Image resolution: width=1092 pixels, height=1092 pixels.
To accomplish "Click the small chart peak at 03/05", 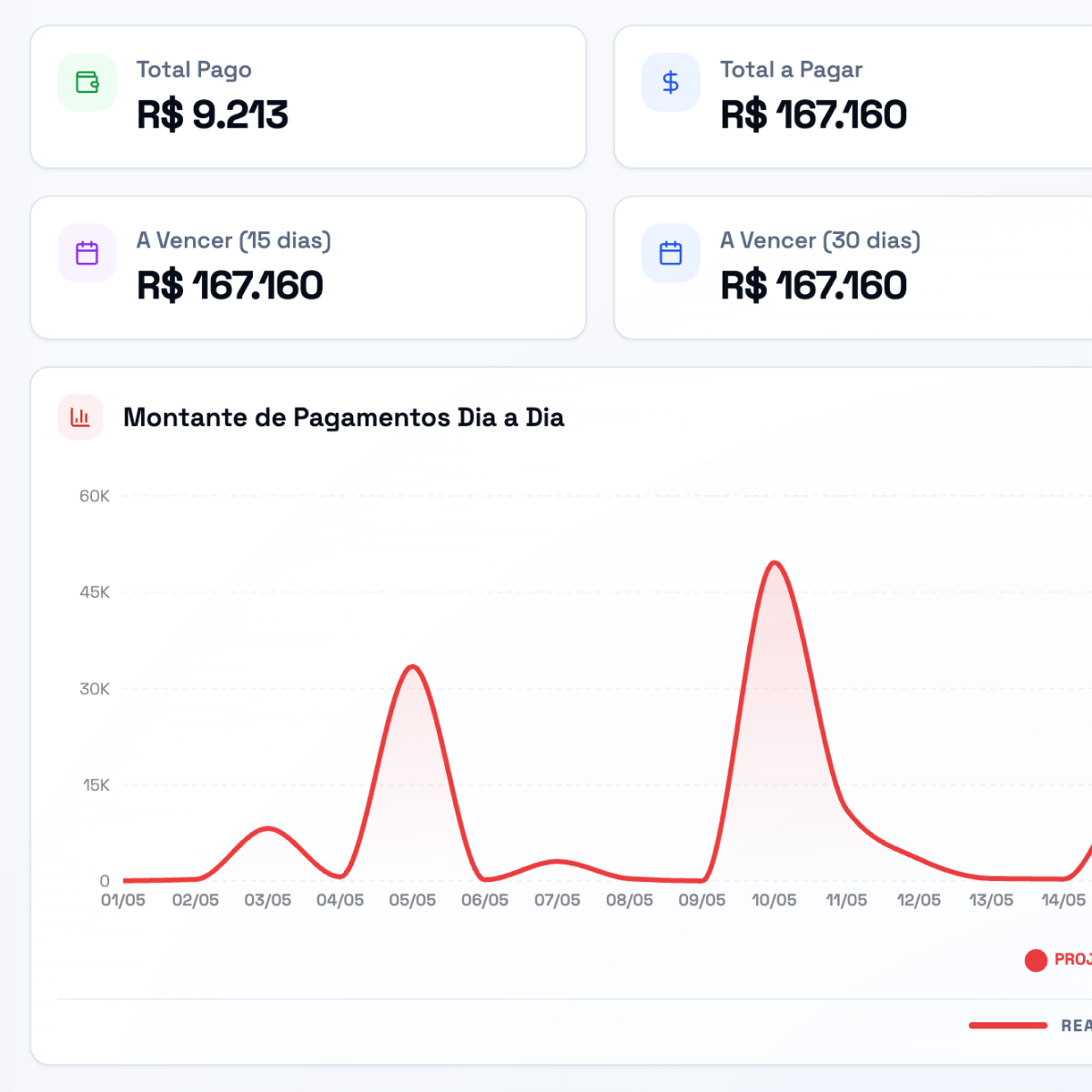I will click(268, 828).
